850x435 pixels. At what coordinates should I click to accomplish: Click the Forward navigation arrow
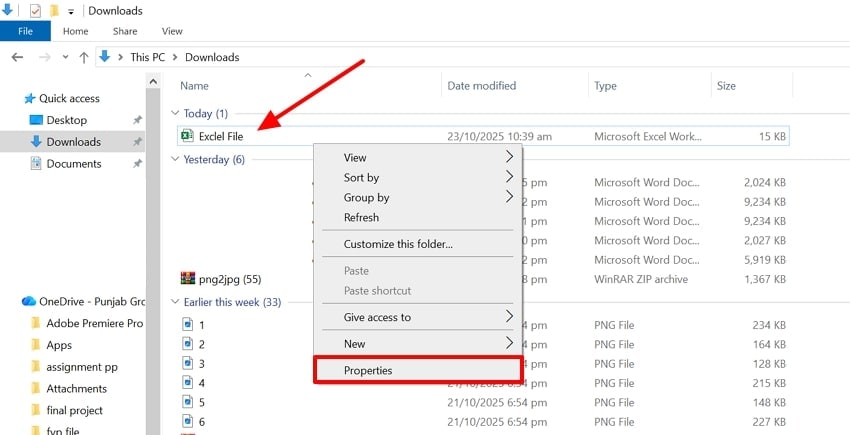44,57
